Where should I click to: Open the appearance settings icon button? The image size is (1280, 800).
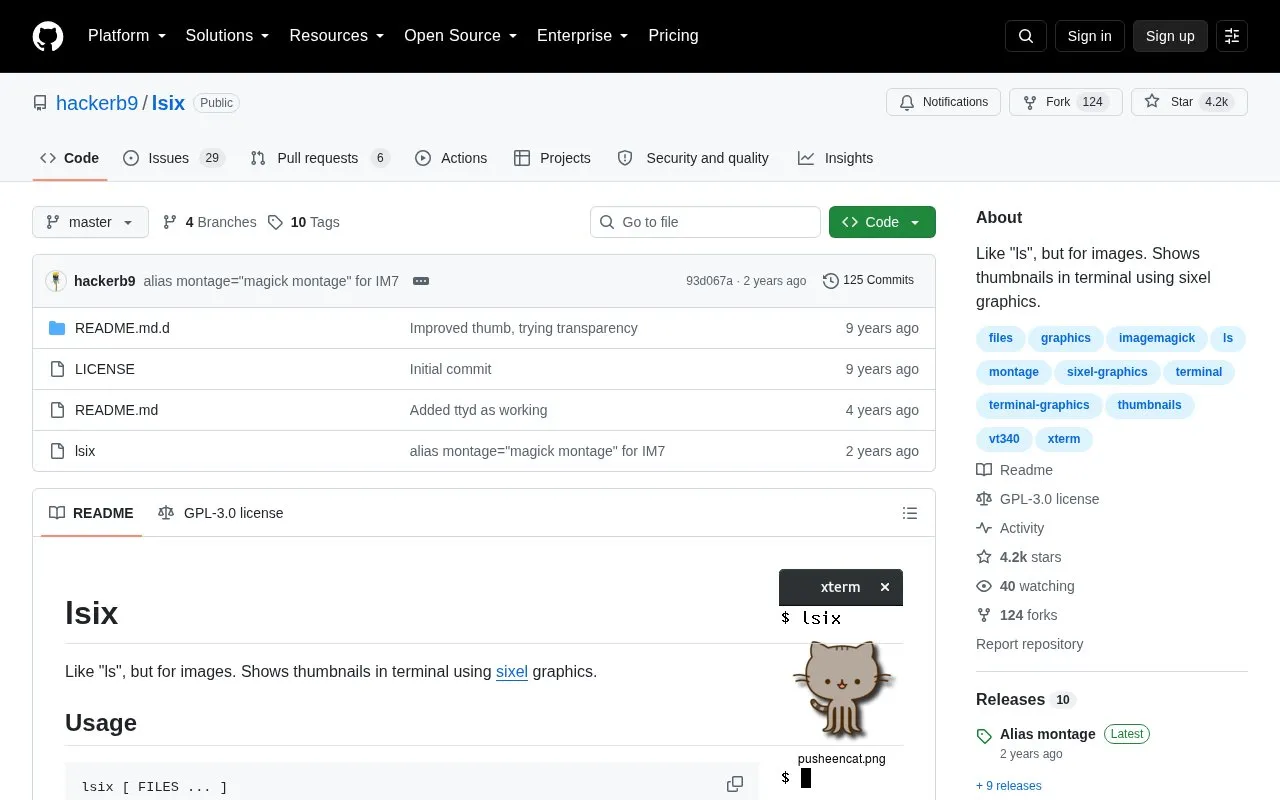[1232, 36]
